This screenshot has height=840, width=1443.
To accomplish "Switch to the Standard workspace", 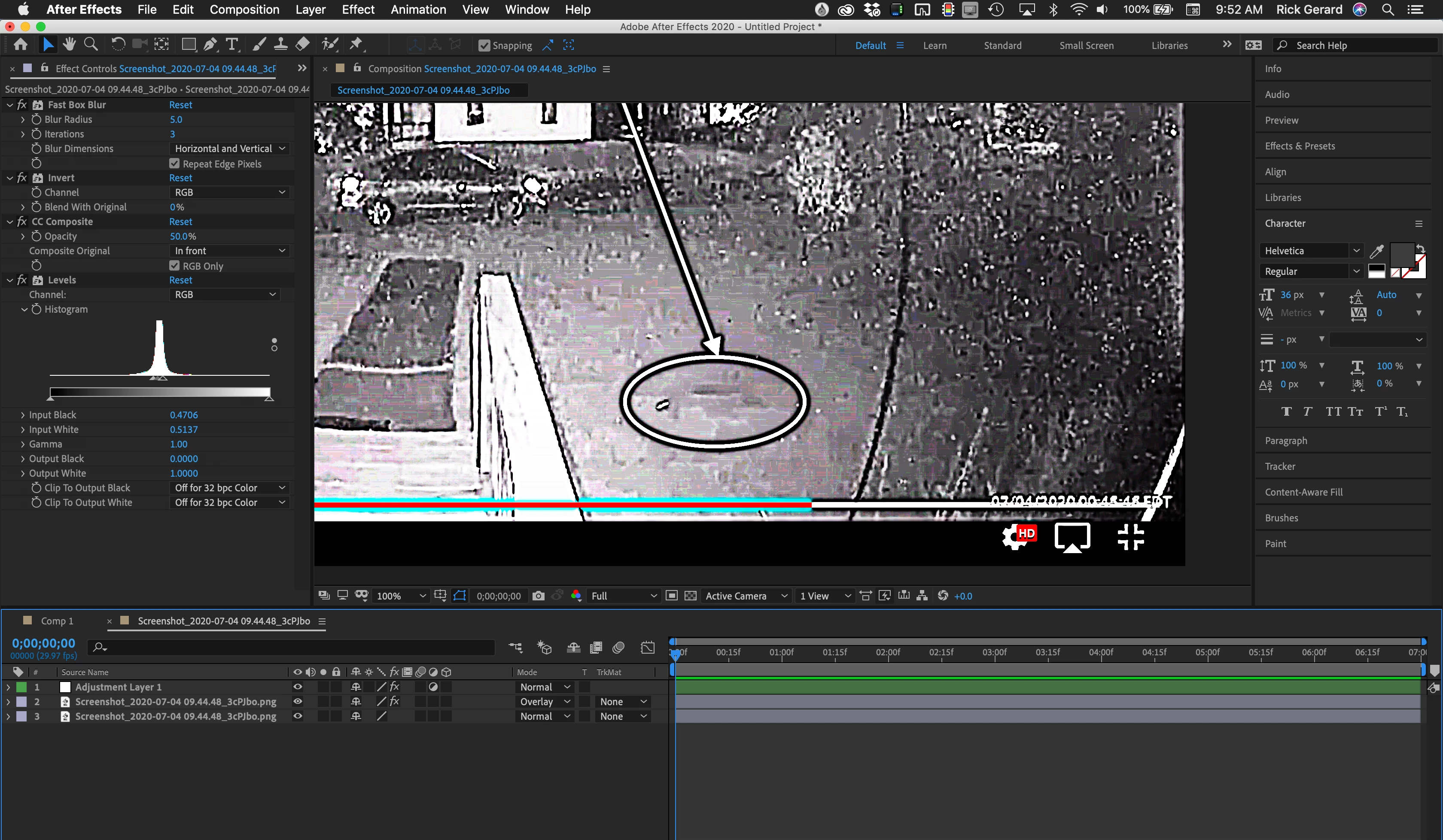I will coord(1002,45).
